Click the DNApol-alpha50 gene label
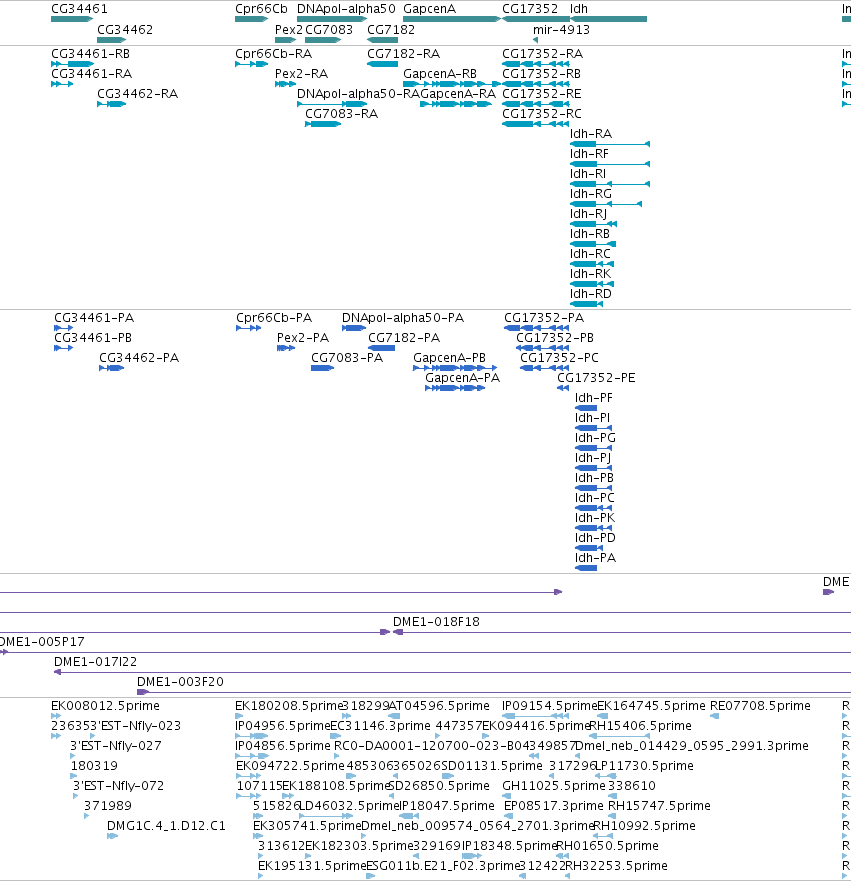 pyautogui.click(x=346, y=9)
